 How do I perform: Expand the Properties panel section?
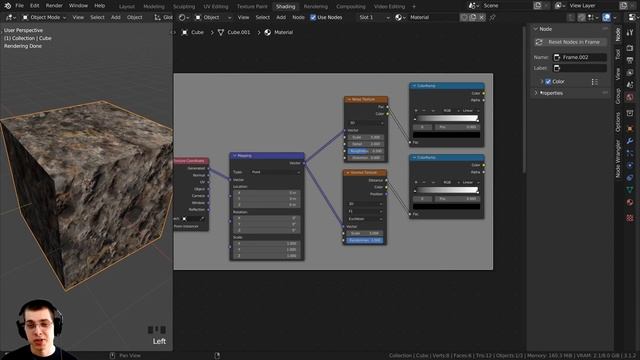point(536,93)
